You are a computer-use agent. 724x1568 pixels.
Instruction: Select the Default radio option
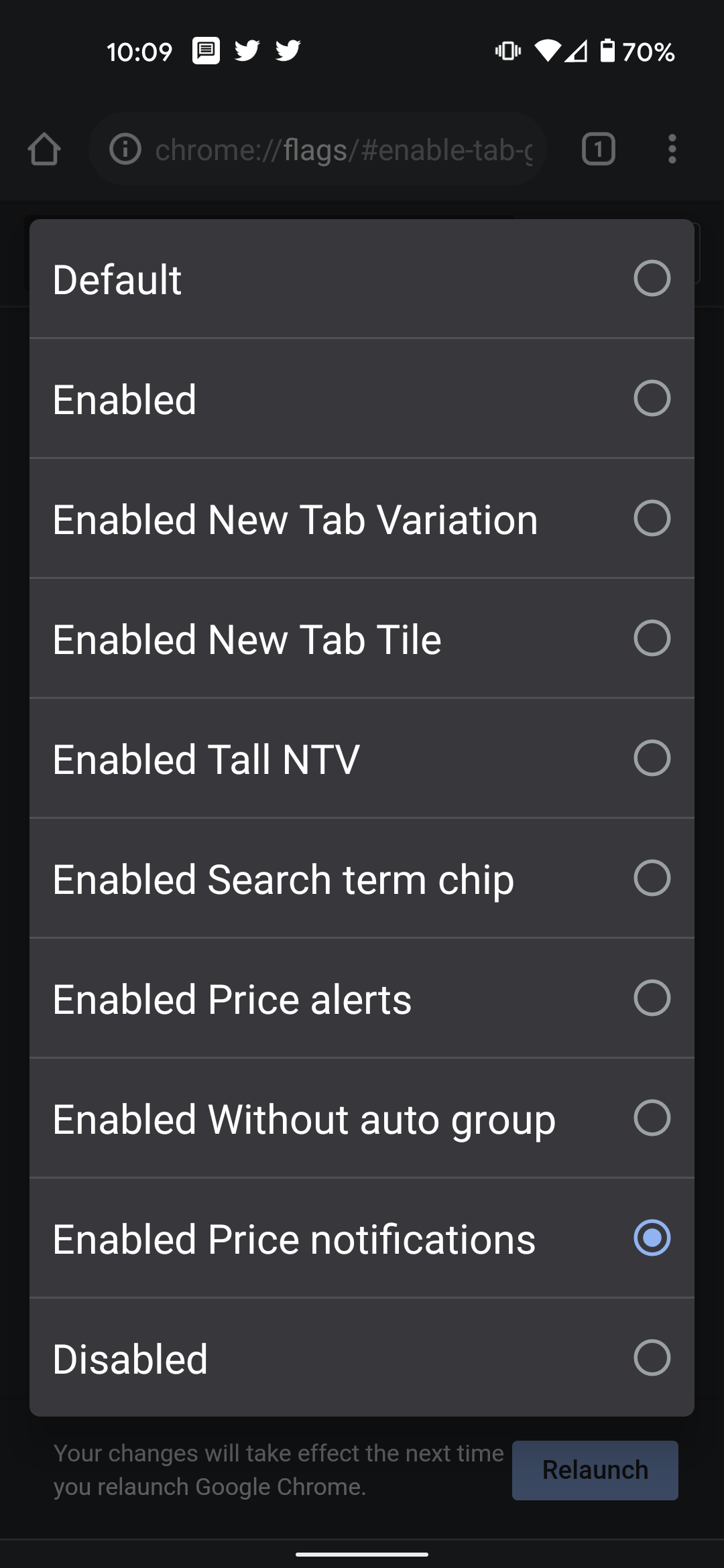(652, 279)
